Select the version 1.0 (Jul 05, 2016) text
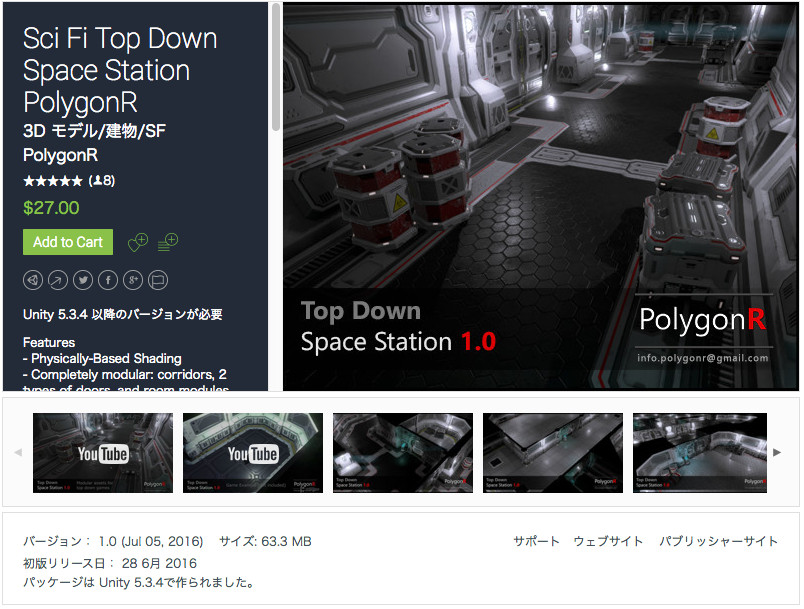The image size is (804, 609). coord(113,541)
